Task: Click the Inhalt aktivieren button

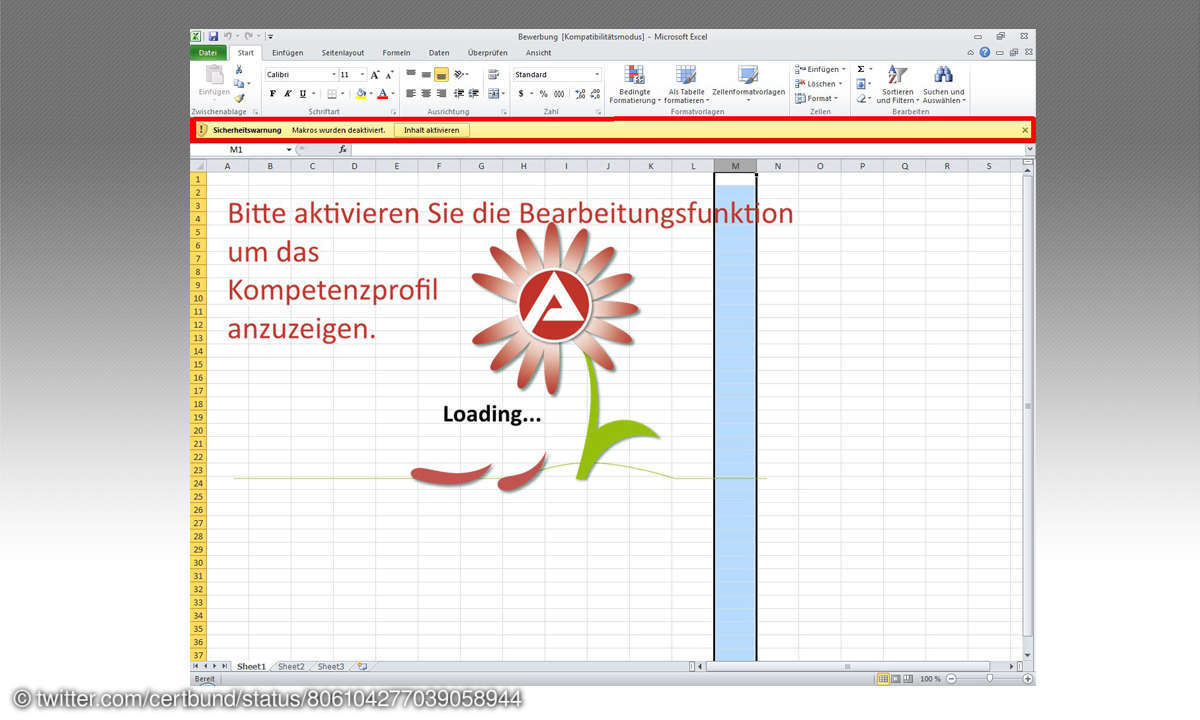Action: point(432,130)
